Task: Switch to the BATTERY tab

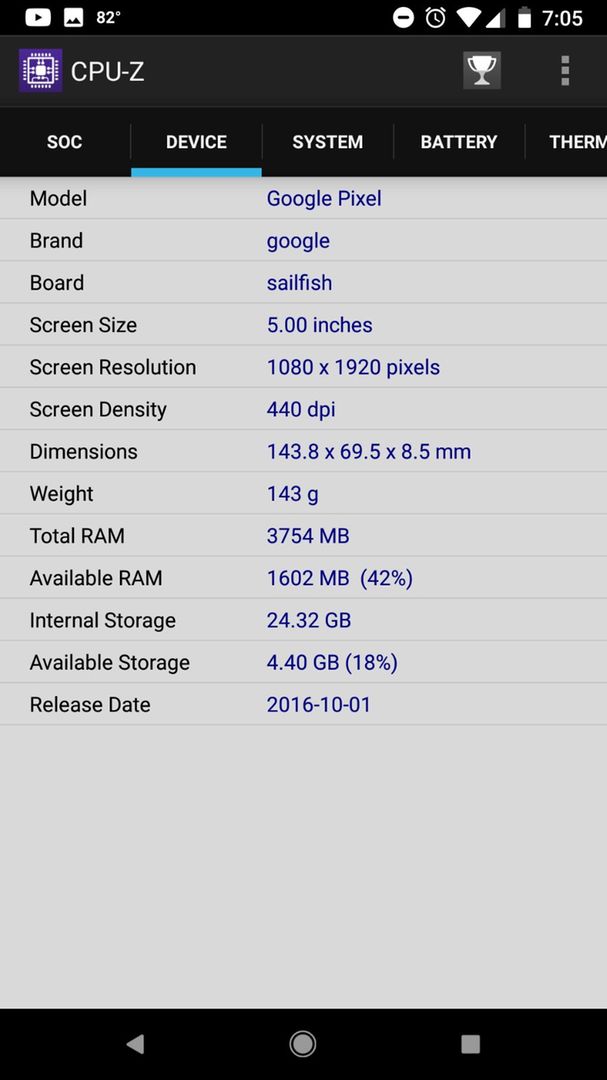Action: tap(459, 142)
